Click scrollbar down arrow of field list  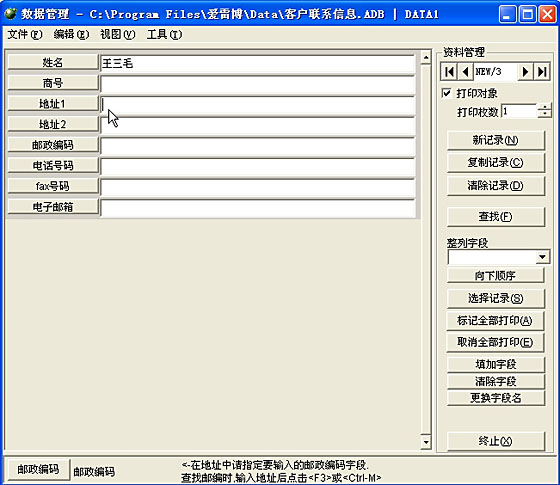point(426,442)
